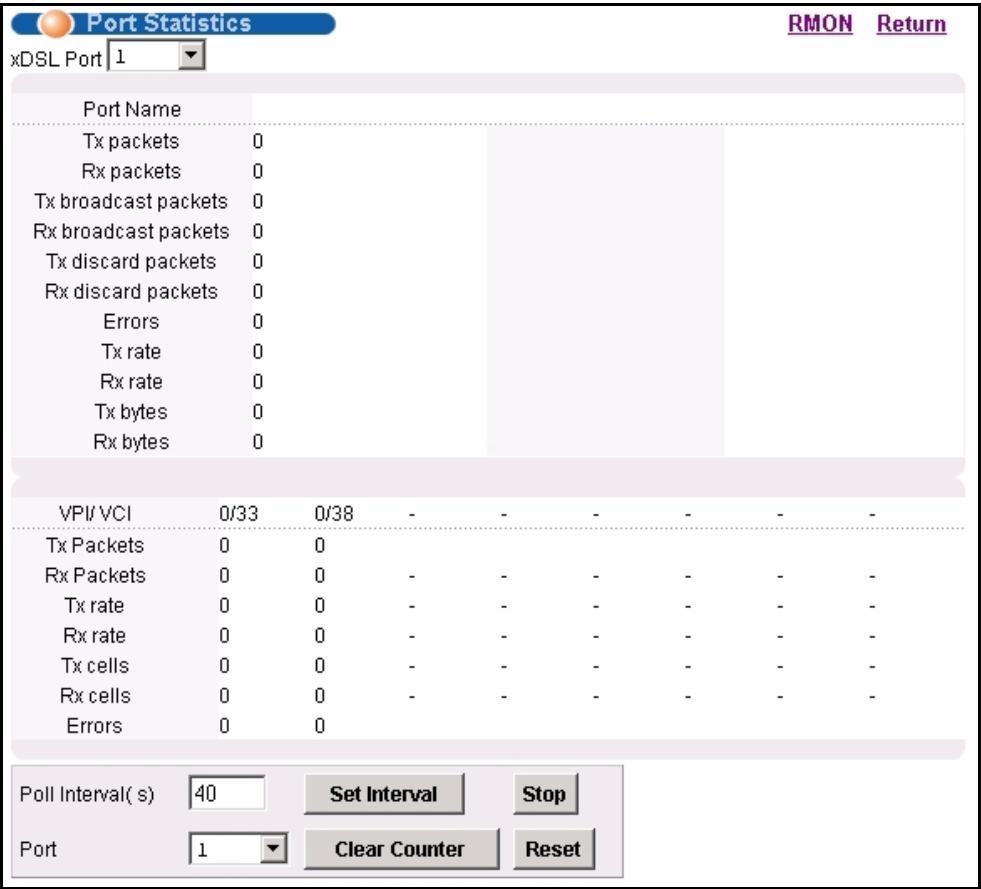This screenshot has height=889, width=981.
Task: Click the Tx Packets label in the VPI/VCI table
Action: 94,546
